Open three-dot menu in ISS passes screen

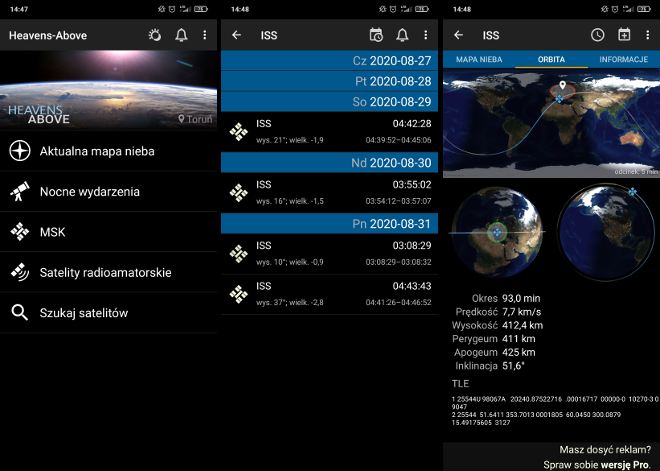click(x=426, y=35)
